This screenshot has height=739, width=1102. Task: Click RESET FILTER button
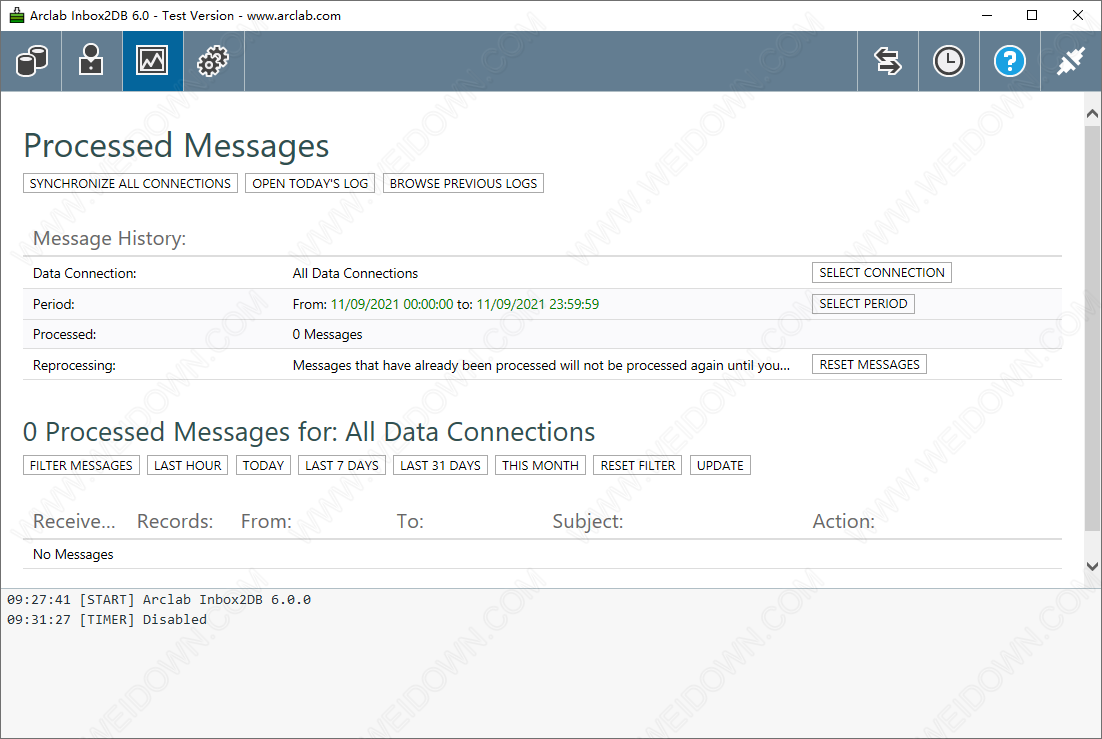637,465
